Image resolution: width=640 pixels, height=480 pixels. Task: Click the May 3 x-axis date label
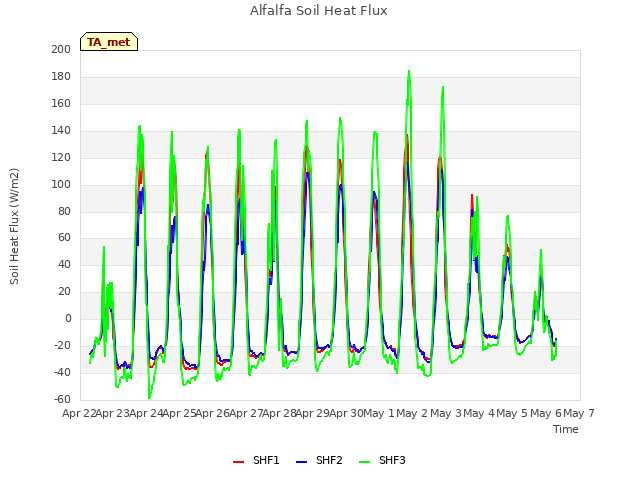[x=446, y=413]
